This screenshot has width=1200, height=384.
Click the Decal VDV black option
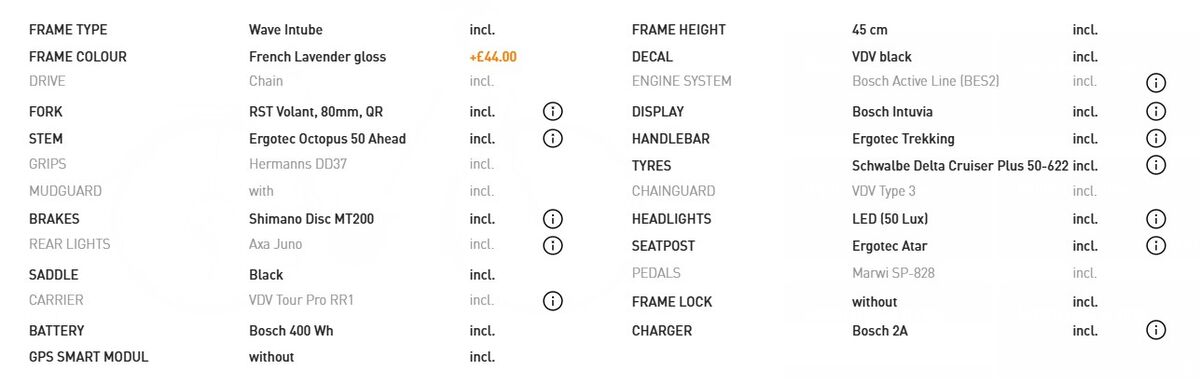click(882, 57)
